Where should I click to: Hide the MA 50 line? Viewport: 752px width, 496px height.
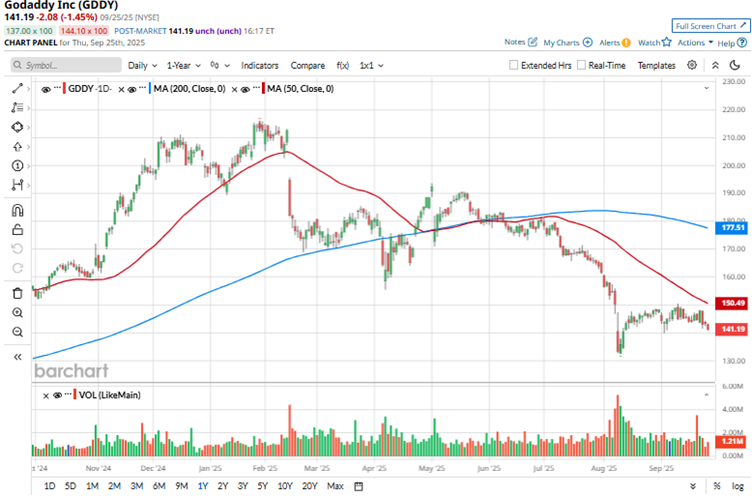click(x=245, y=89)
